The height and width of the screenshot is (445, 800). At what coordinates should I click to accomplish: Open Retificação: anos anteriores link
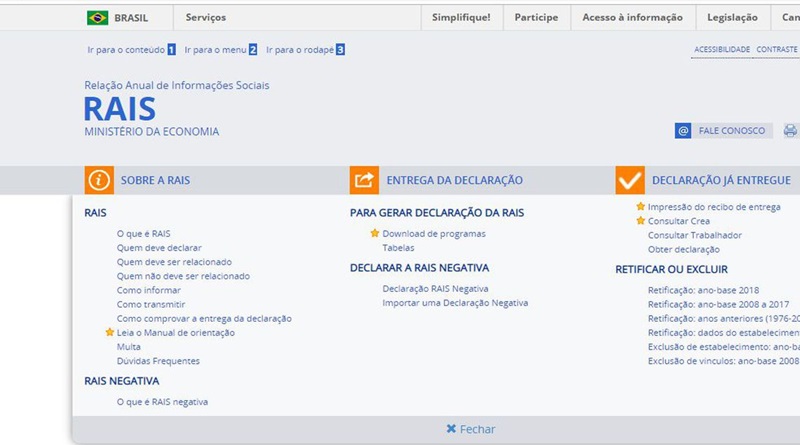pos(723,318)
